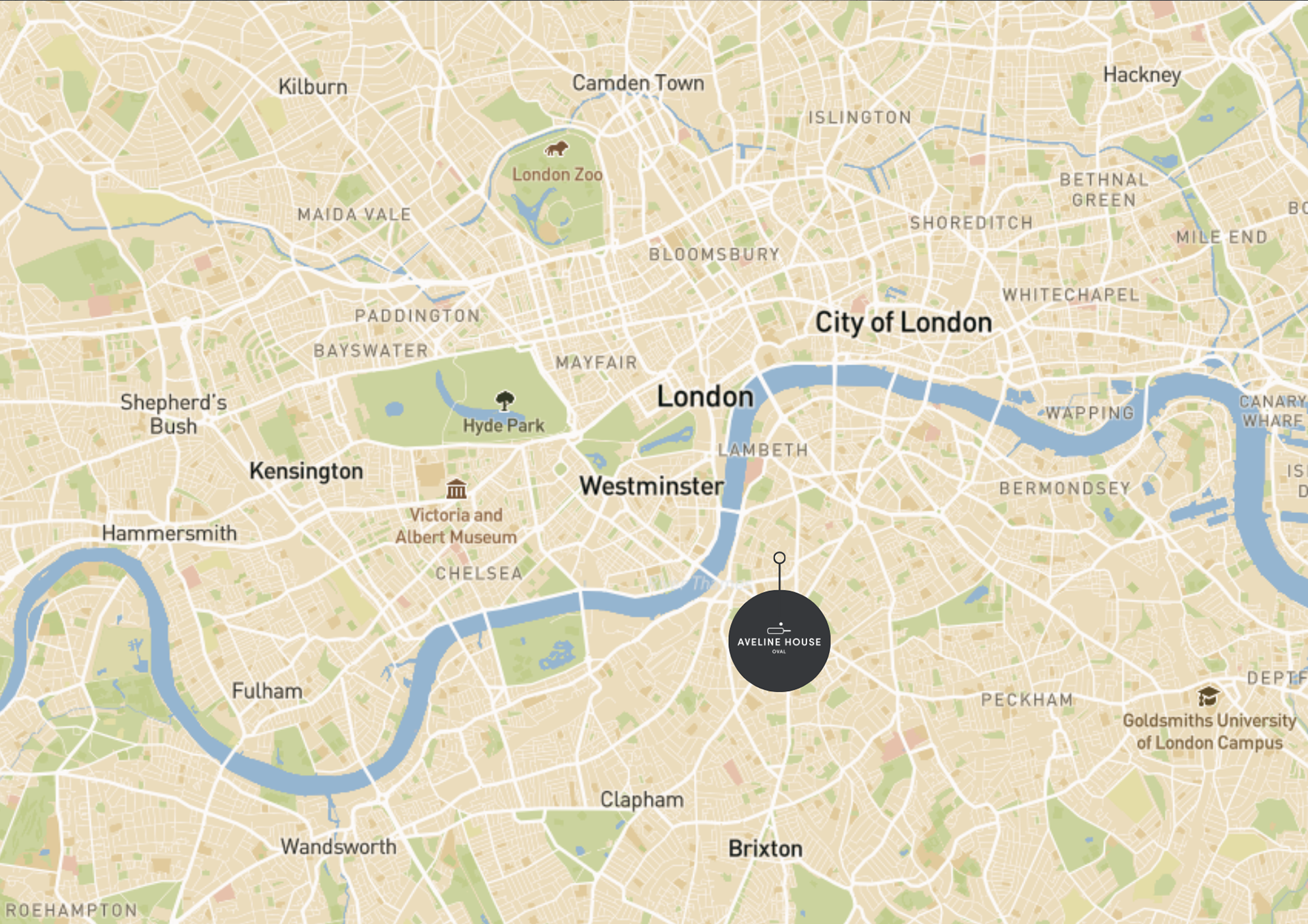Select the Hackney label
This screenshot has width=1308, height=924.
tap(1142, 75)
